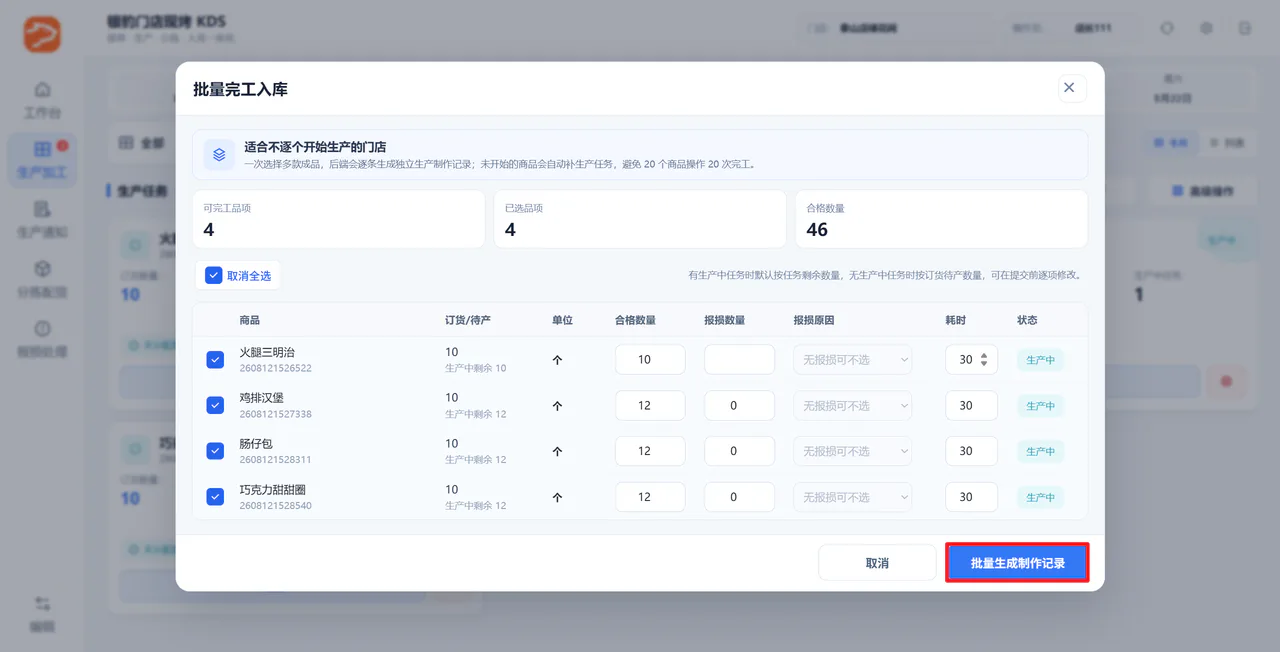Select 生产加工 in the left sidebar
This screenshot has height=652, width=1280.
(43, 160)
